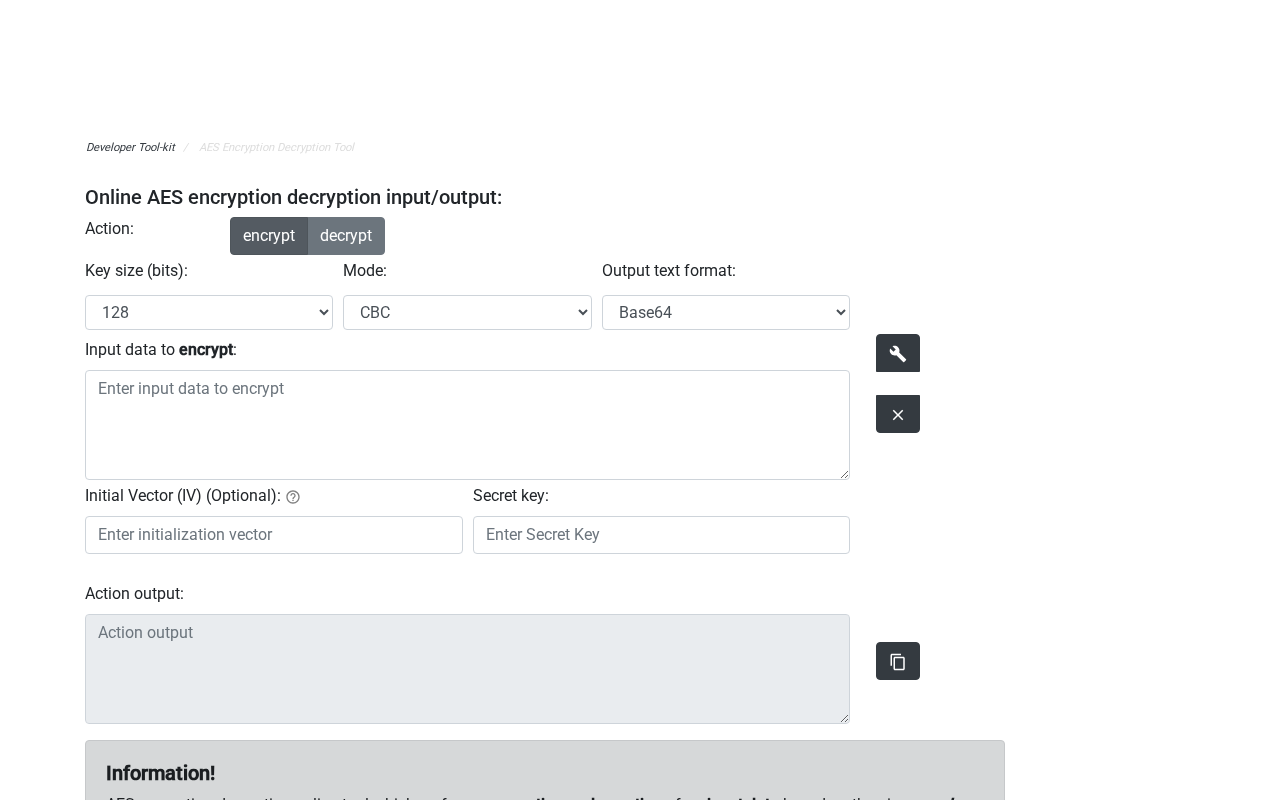Copy the action output with the copy icon
1280x800 pixels.
(x=897, y=661)
